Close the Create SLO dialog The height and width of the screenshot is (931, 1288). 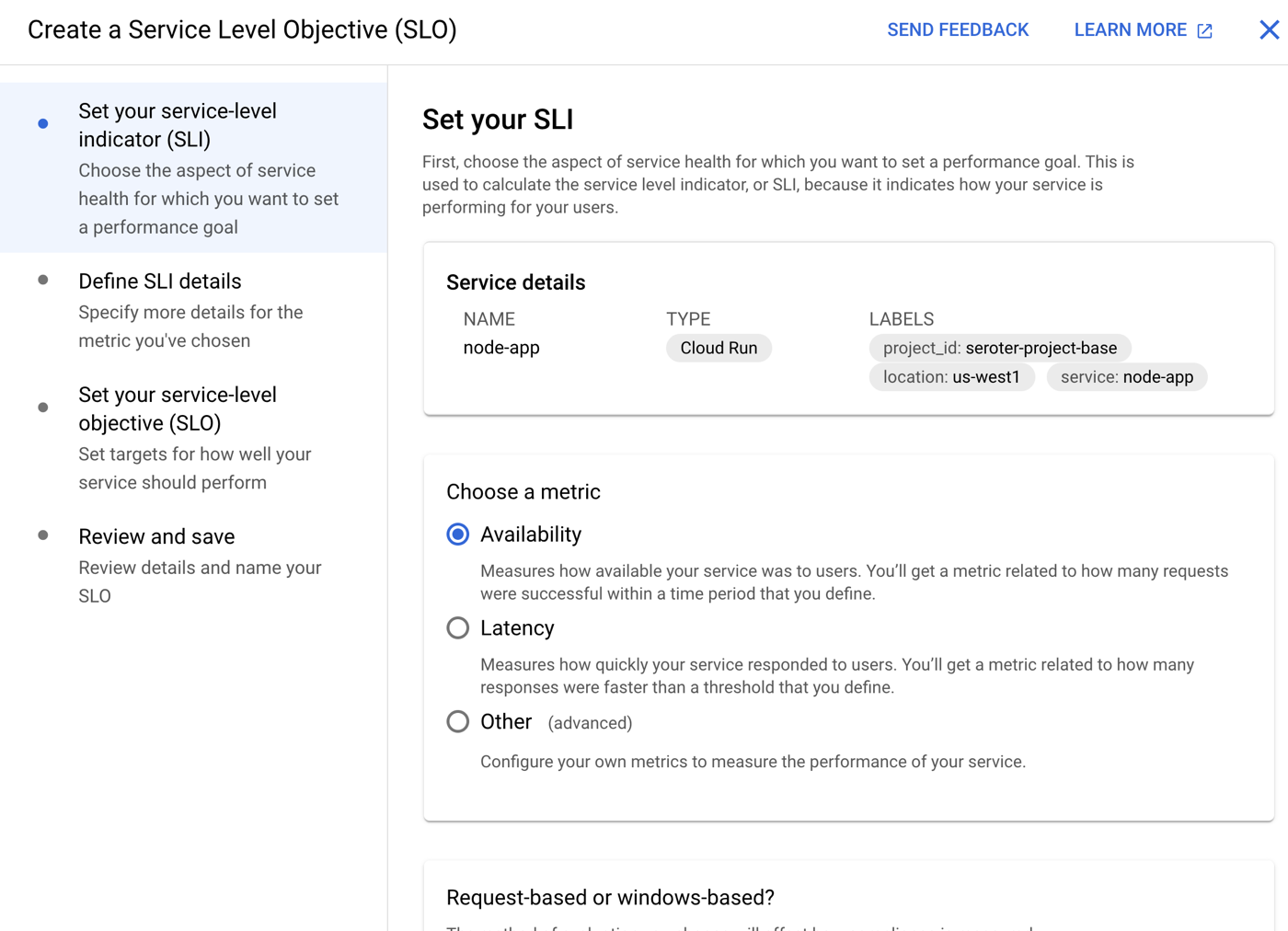[x=1269, y=30]
